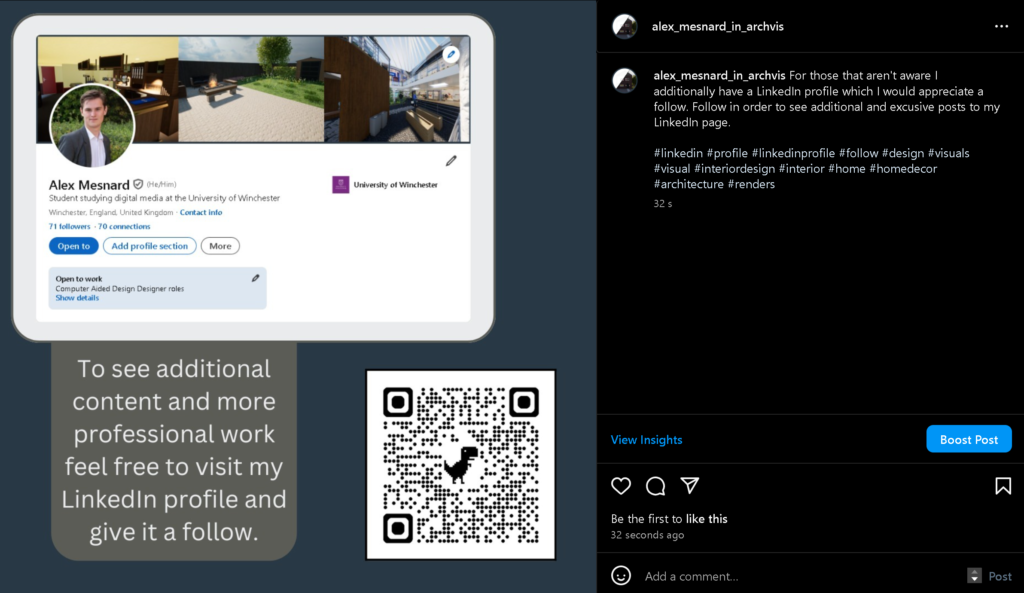This screenshot has width=1024, height=593.
Task: Click the University of Winchester school name
Action: click(396, 185)
